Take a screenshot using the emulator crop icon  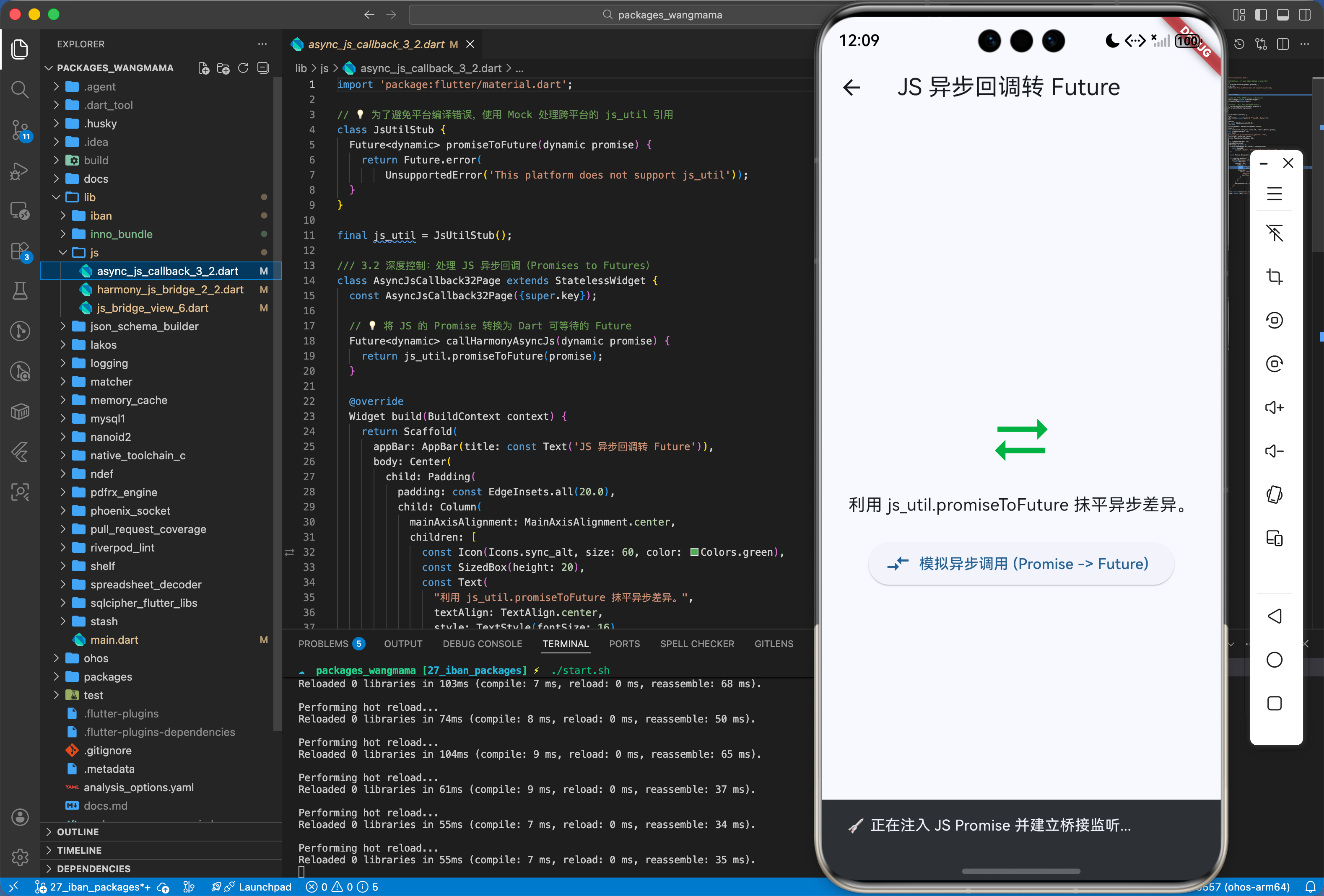tap(1275, 277)
